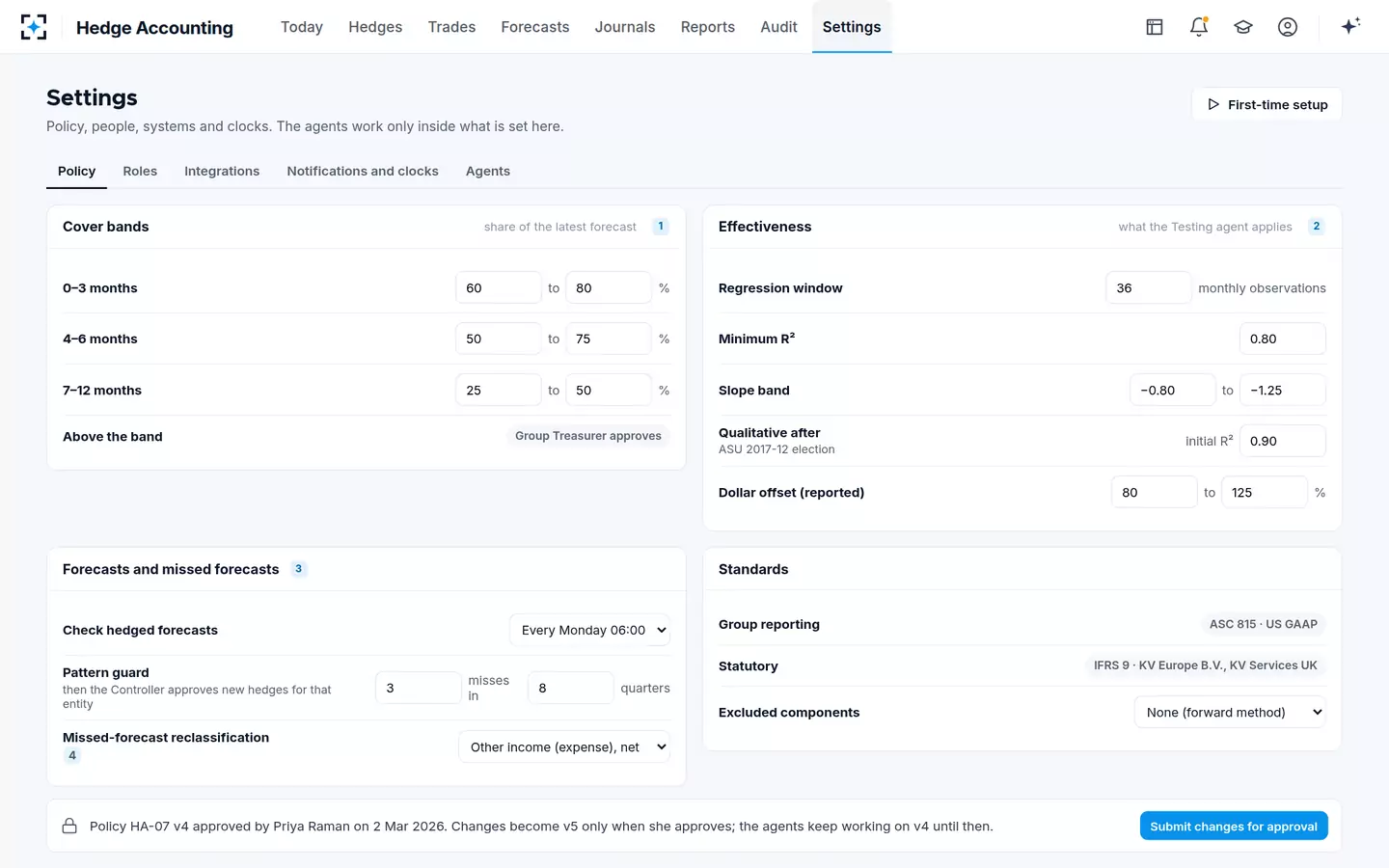Open the Excluded components dropdown
The height and width of the screenshot is (868, 1389).
pos(1230,712)
